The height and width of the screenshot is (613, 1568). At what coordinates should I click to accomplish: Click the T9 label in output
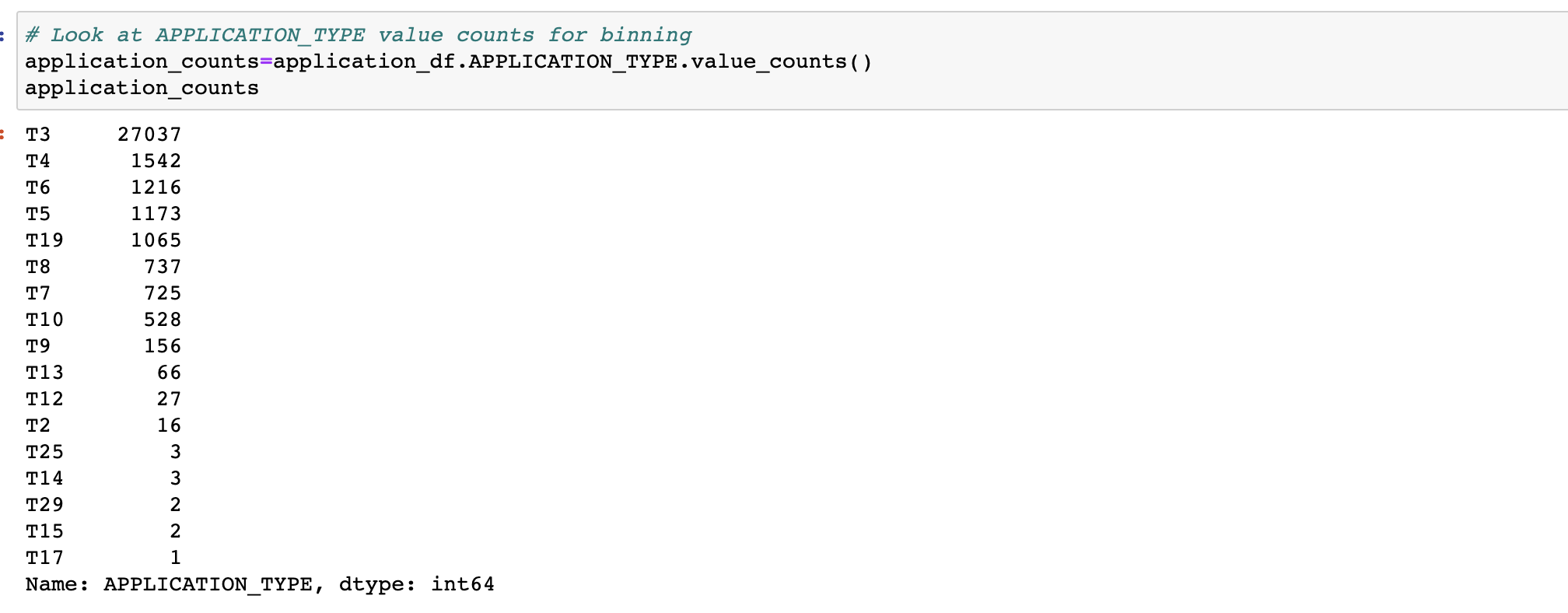[x=38, y=346]
